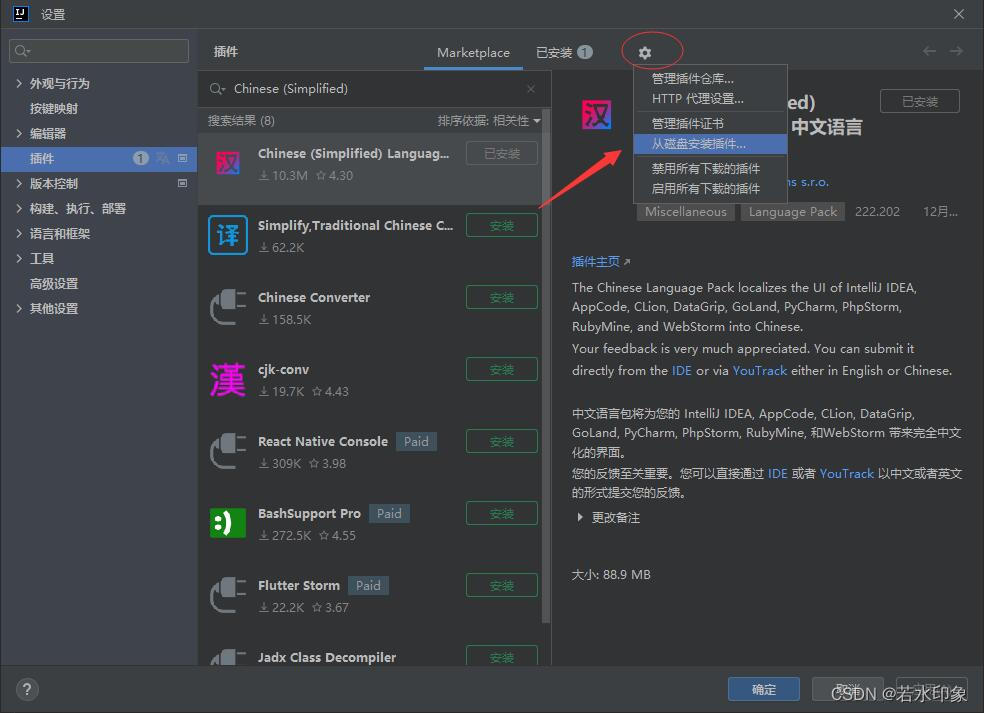Click the plugin list vertical scrollbar

click(546, 367)
